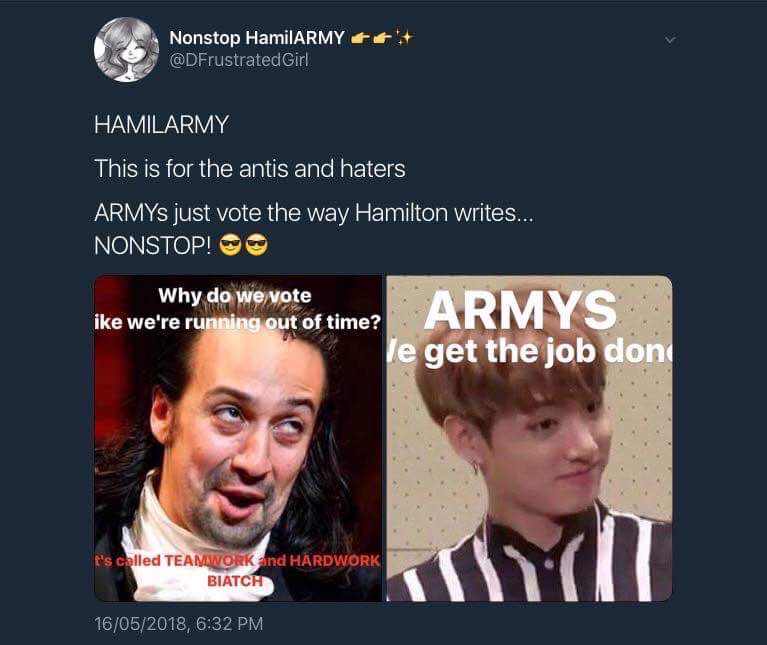Click the 'This is for the antis and haters' line

(x=250, y=169)
